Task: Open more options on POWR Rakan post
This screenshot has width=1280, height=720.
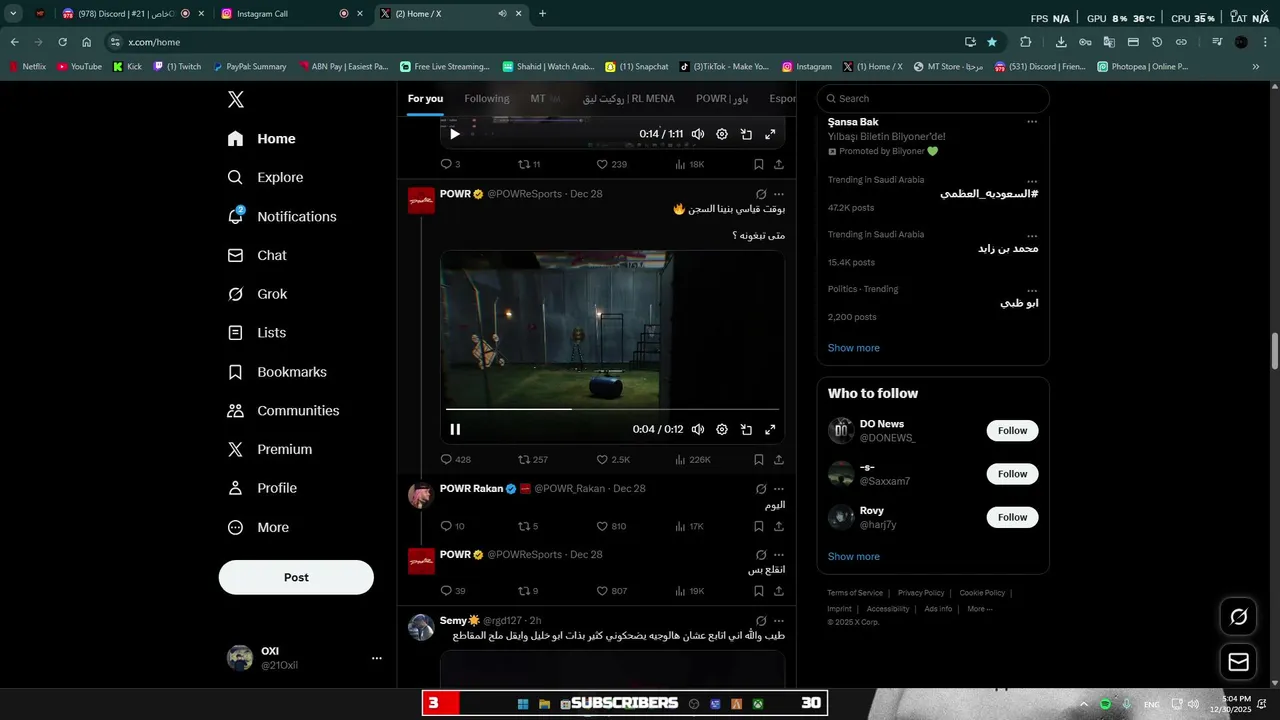Action: pos(779,489)
